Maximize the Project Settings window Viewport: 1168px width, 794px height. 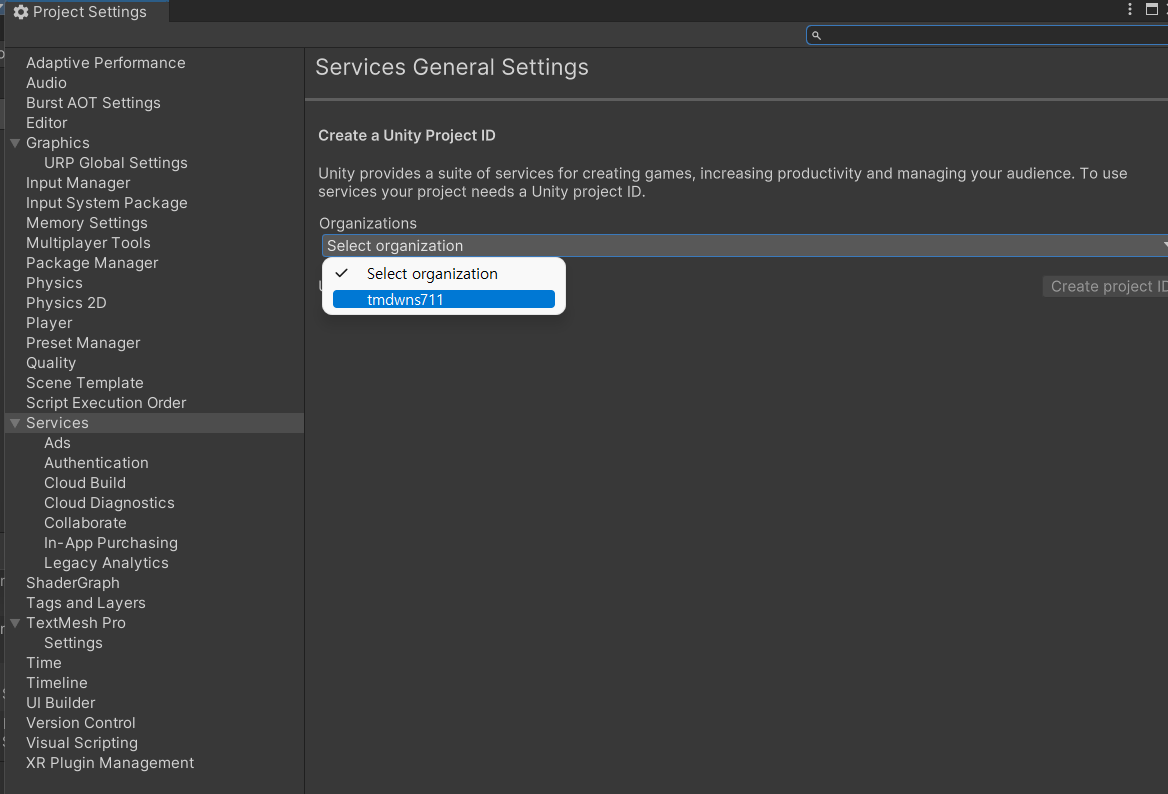coord(1151,10)
